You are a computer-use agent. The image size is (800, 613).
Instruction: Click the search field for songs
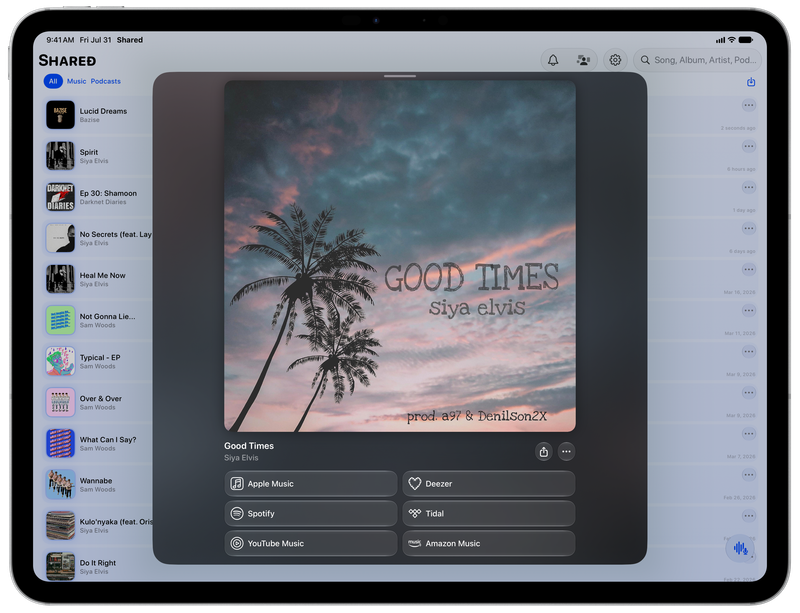pyautogui.click(x=697, y=60)
